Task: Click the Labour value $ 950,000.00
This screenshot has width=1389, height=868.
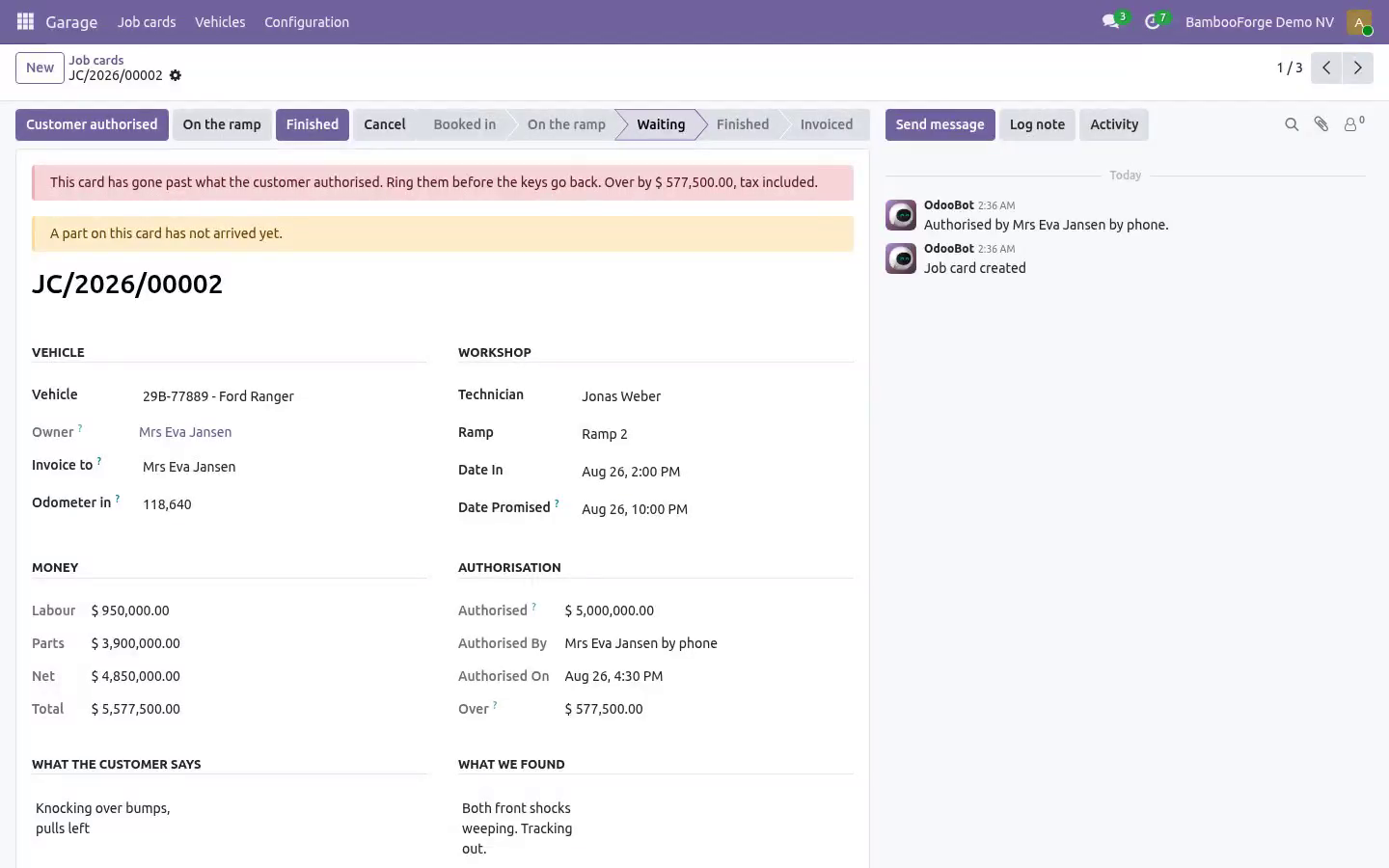Action: [130, 610]
